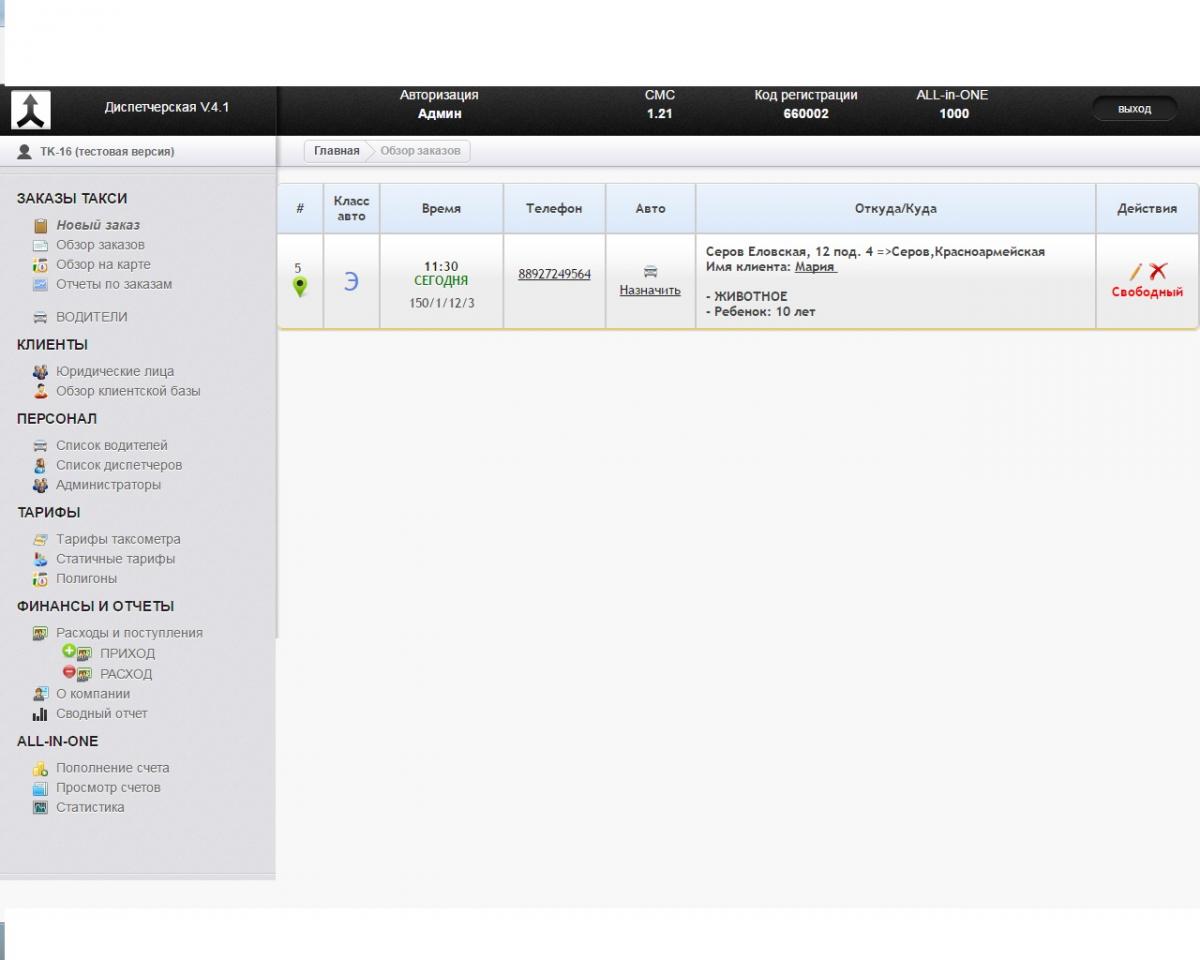Open Расходы и поступления
1200x960 pixels.
coord(129,633)
